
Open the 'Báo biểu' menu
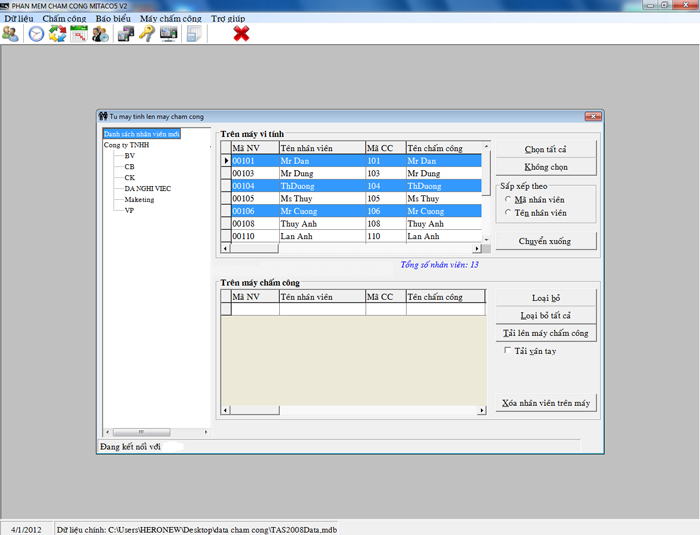click(113, 19)
